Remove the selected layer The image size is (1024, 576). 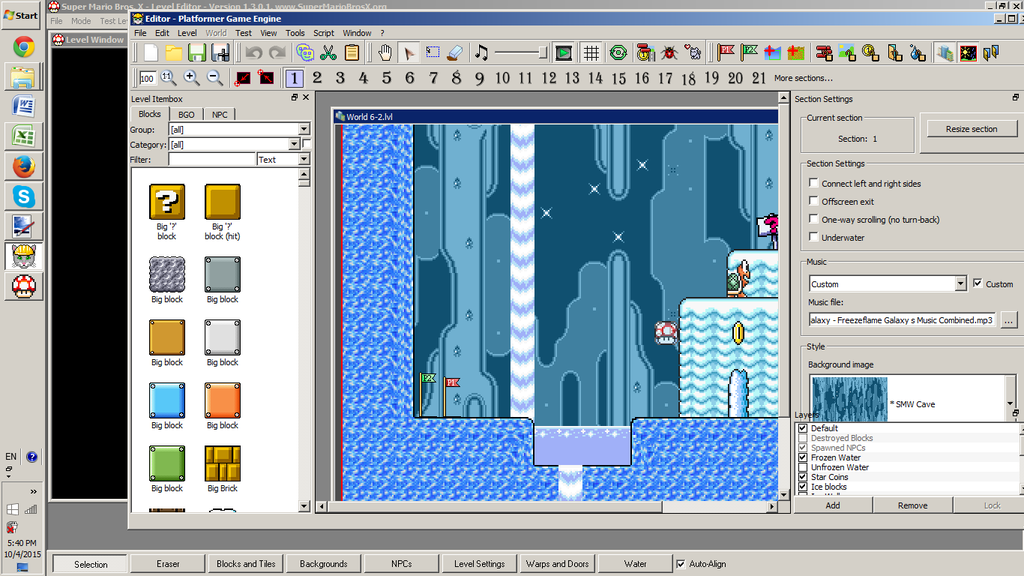pos(912,505)
